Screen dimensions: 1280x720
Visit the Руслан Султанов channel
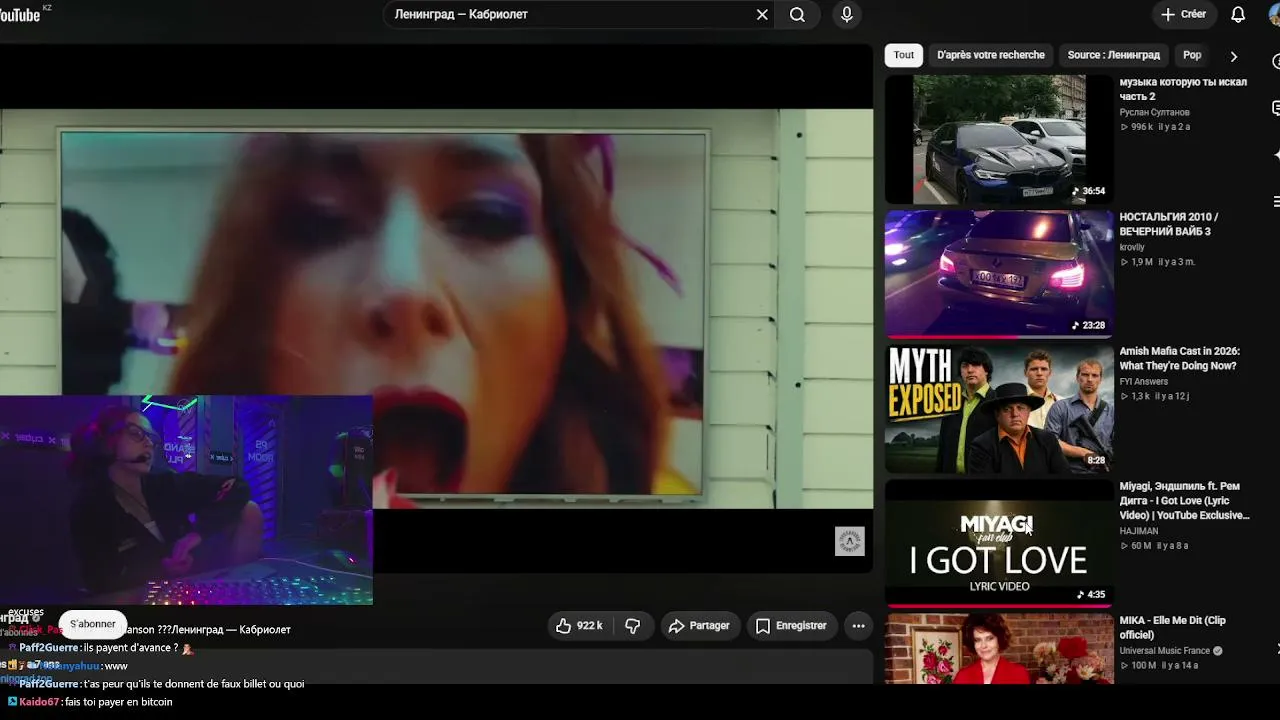(x=1155, y=112)
